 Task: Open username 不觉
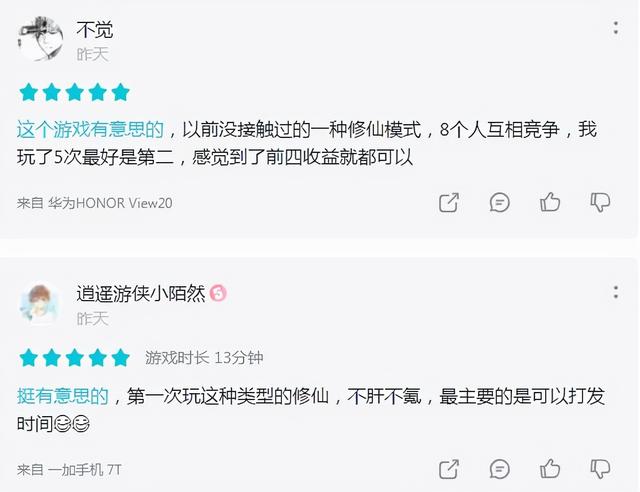click(95, 29)
